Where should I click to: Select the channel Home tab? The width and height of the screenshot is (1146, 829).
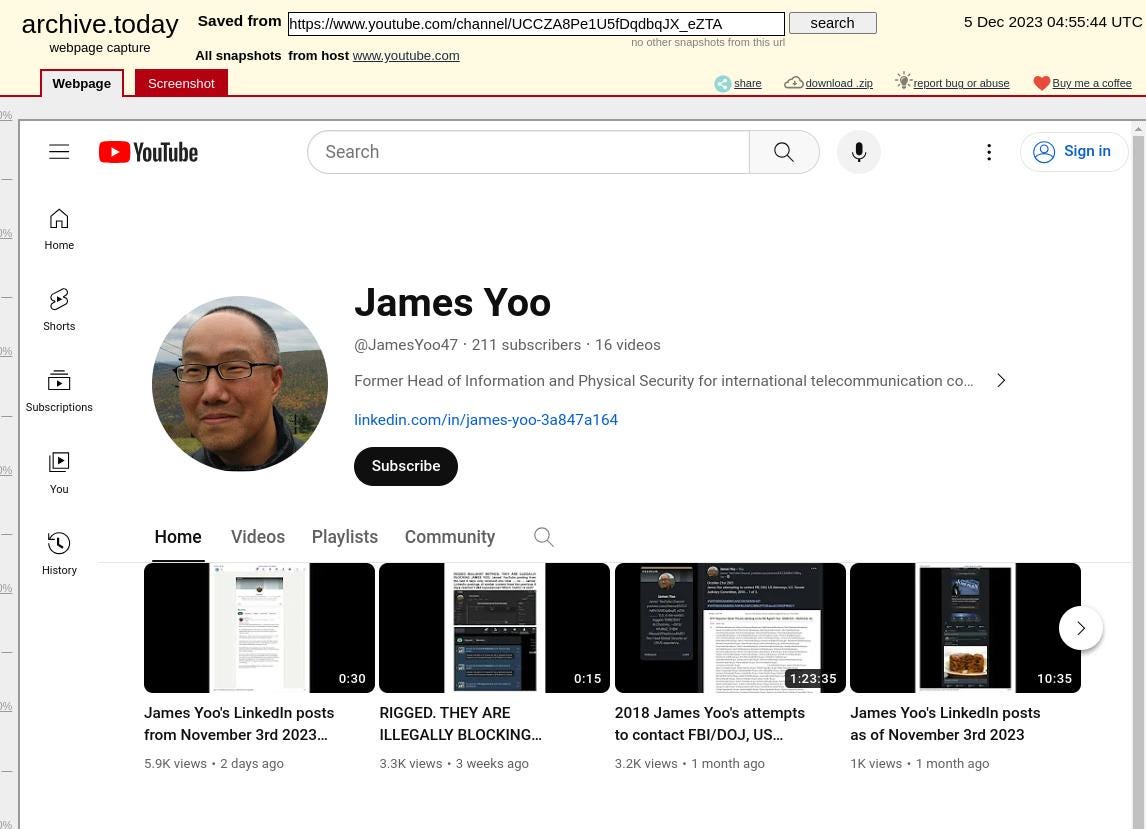coord(178,537)
